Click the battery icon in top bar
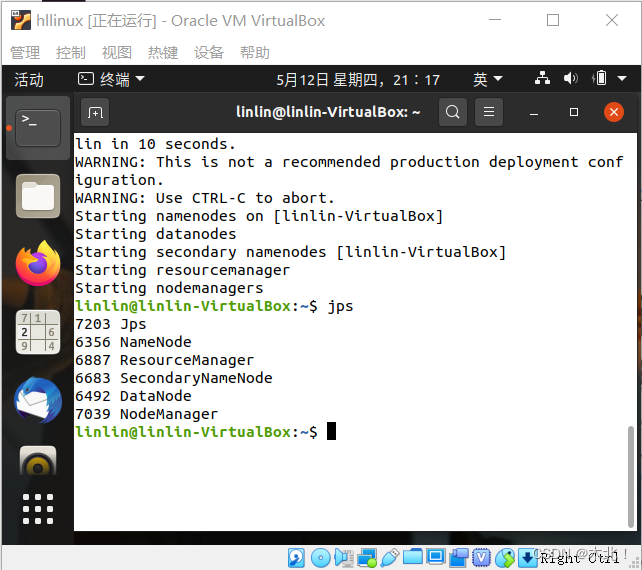 tap(599, 78)
